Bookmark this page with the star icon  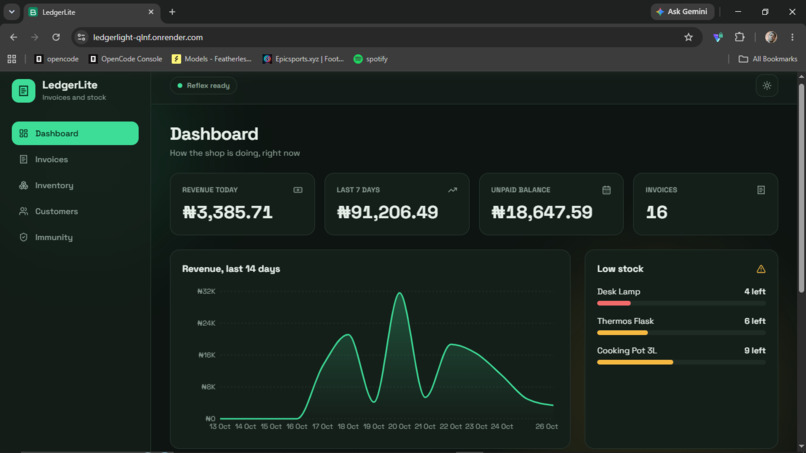(688, 37)
